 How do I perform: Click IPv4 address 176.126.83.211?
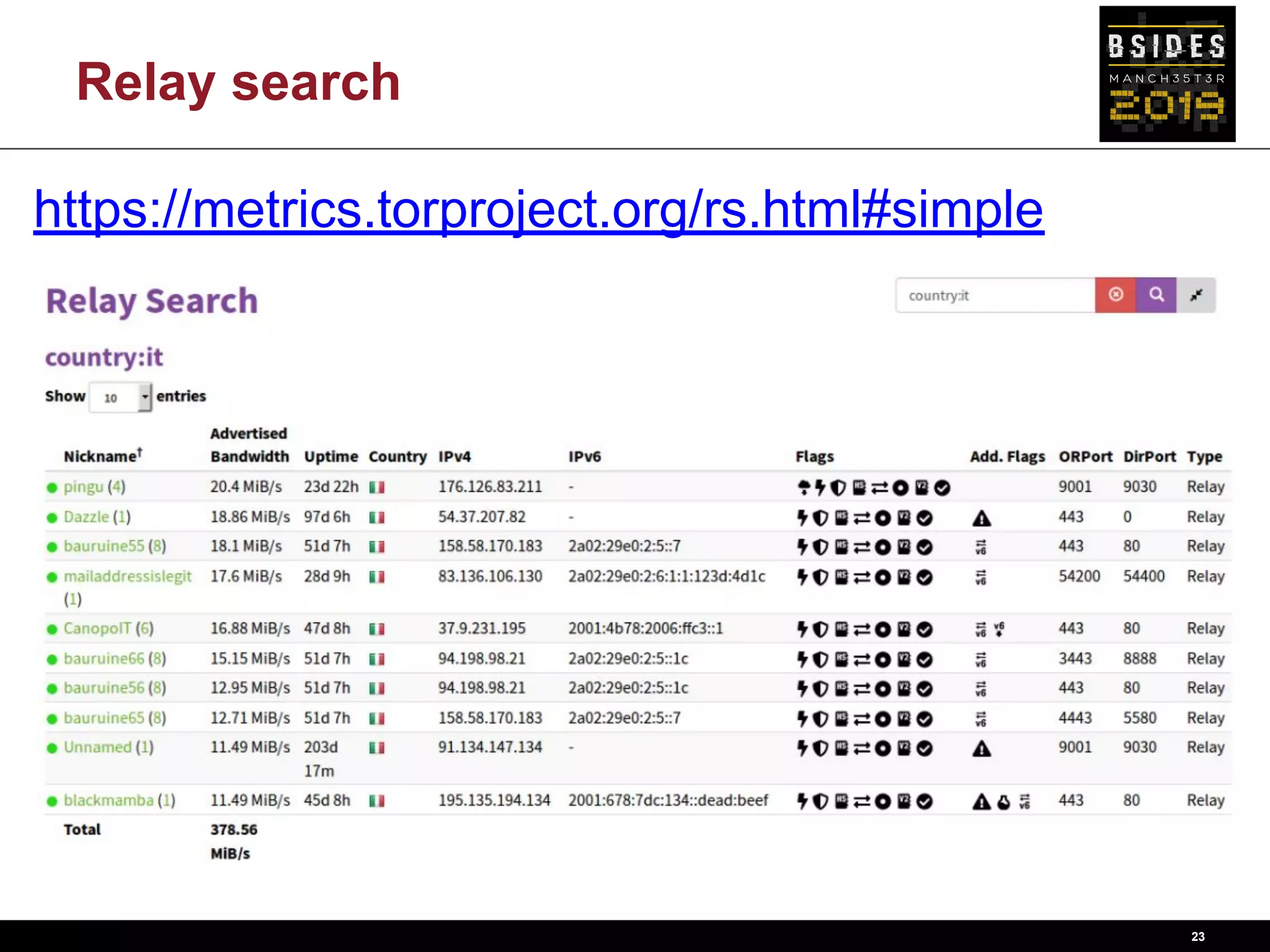tap(490, 487)
